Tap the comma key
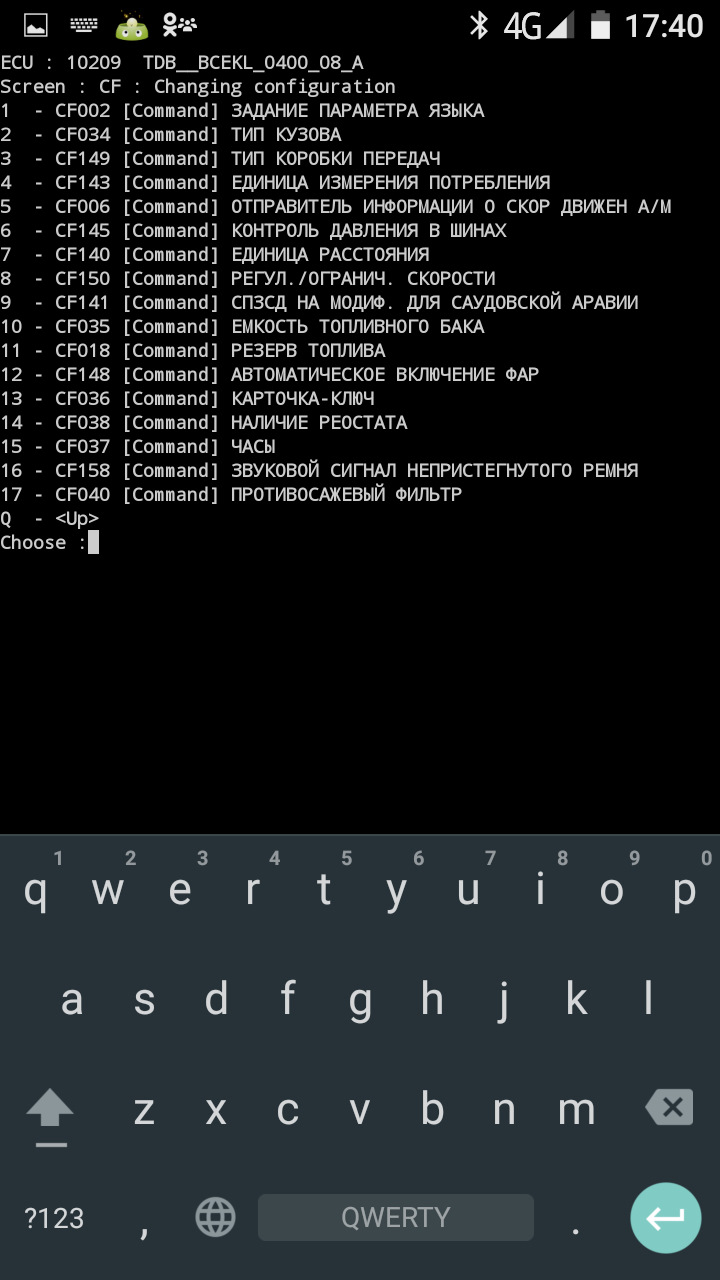 tap(144, 1220)
